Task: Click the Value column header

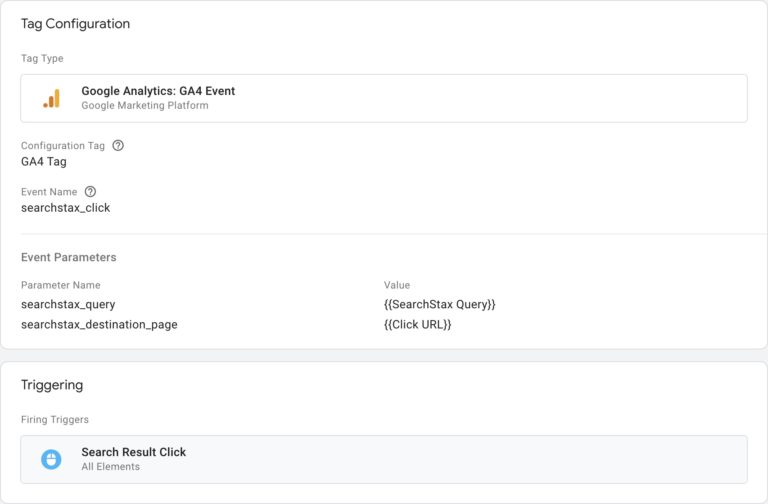Action: pos(397,285)
